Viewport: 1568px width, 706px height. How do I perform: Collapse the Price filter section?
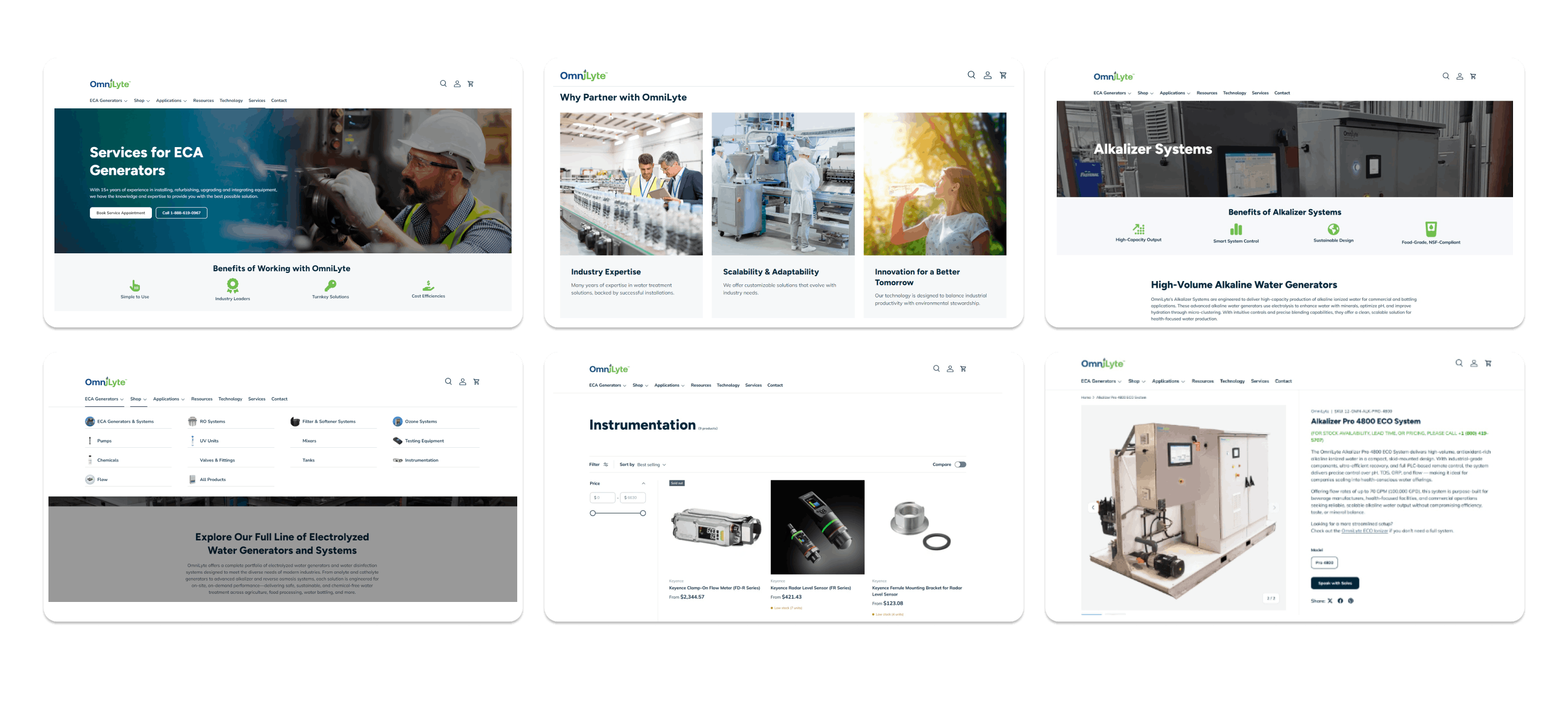pyautogui.click(x=644, y=484)
